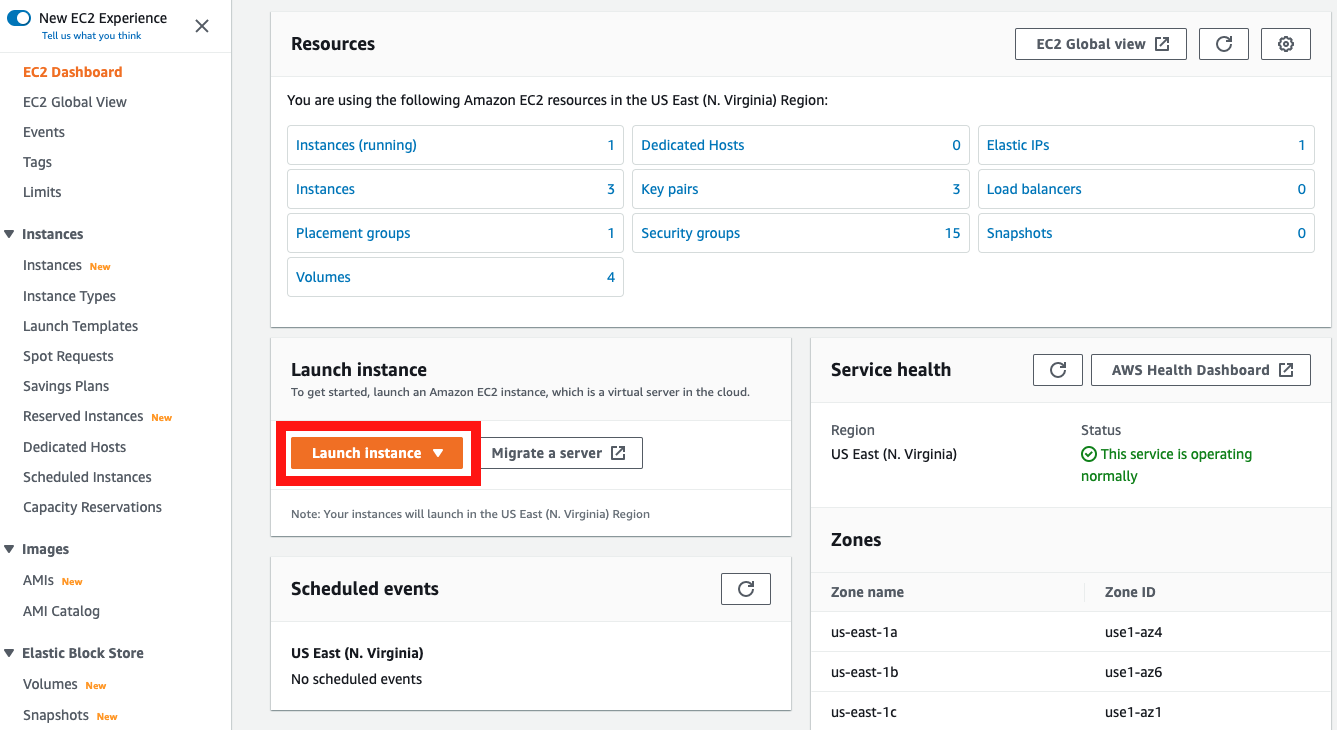
Task: Refresh the Resources panel
Action: click(1223, 44)
